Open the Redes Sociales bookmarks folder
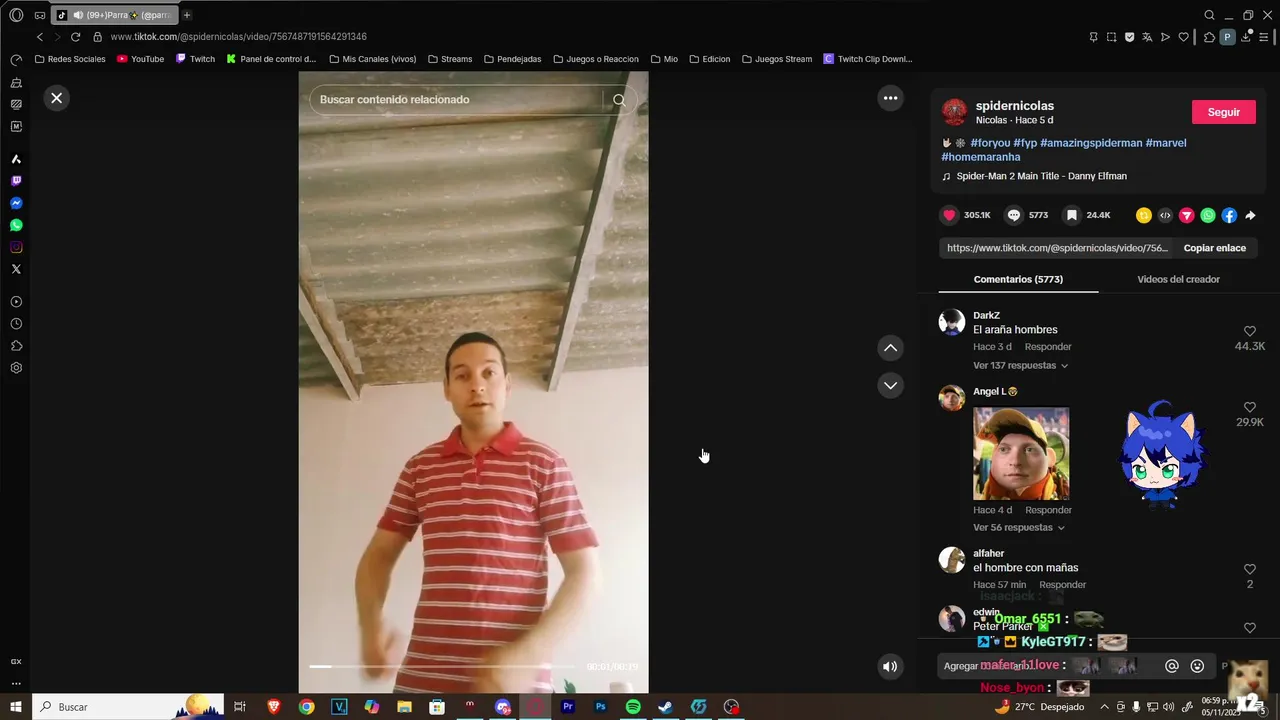Viewport: 1280px width, 720px height. [70, 59]
